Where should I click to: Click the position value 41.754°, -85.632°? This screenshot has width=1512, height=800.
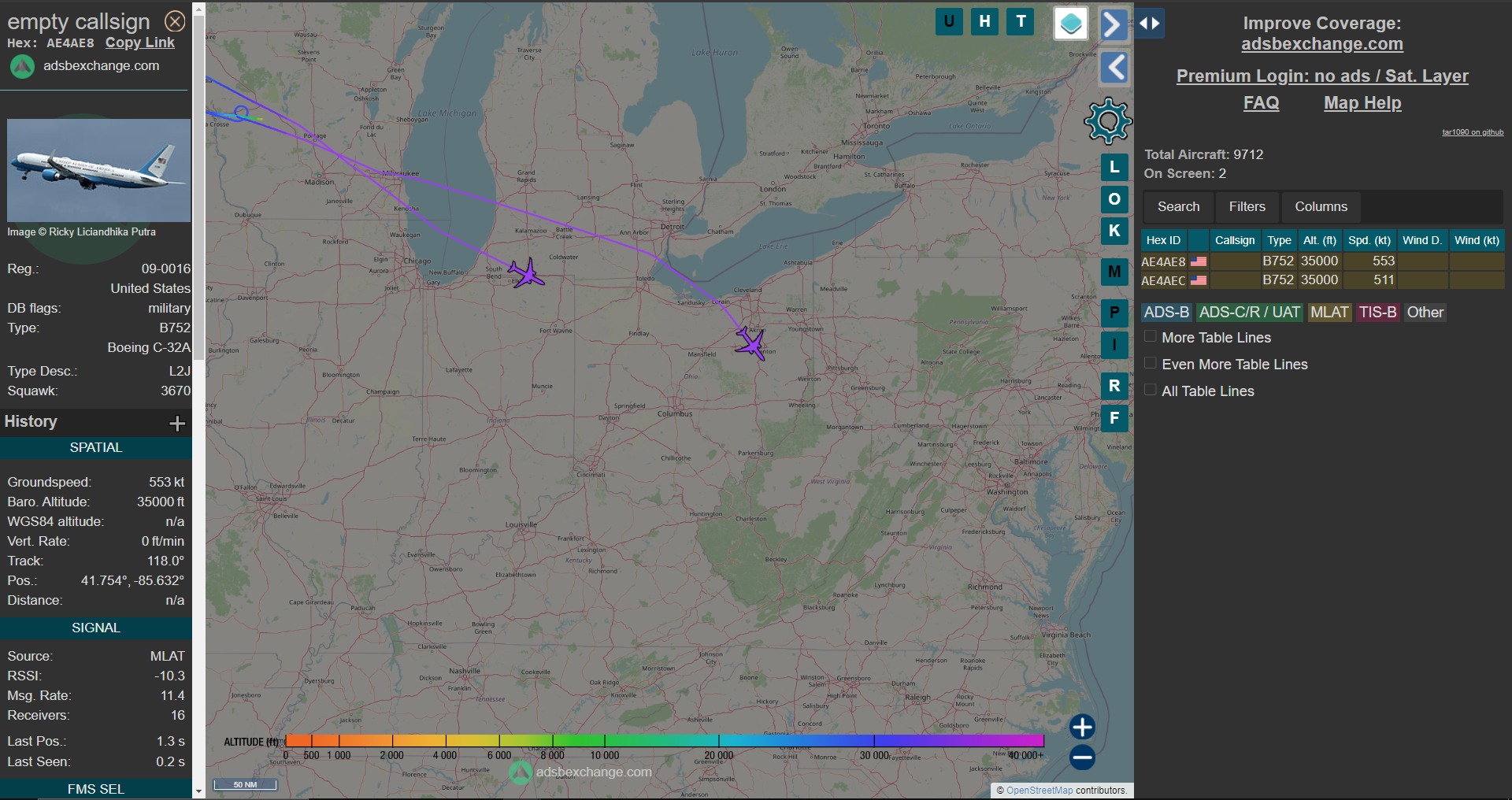132,580
